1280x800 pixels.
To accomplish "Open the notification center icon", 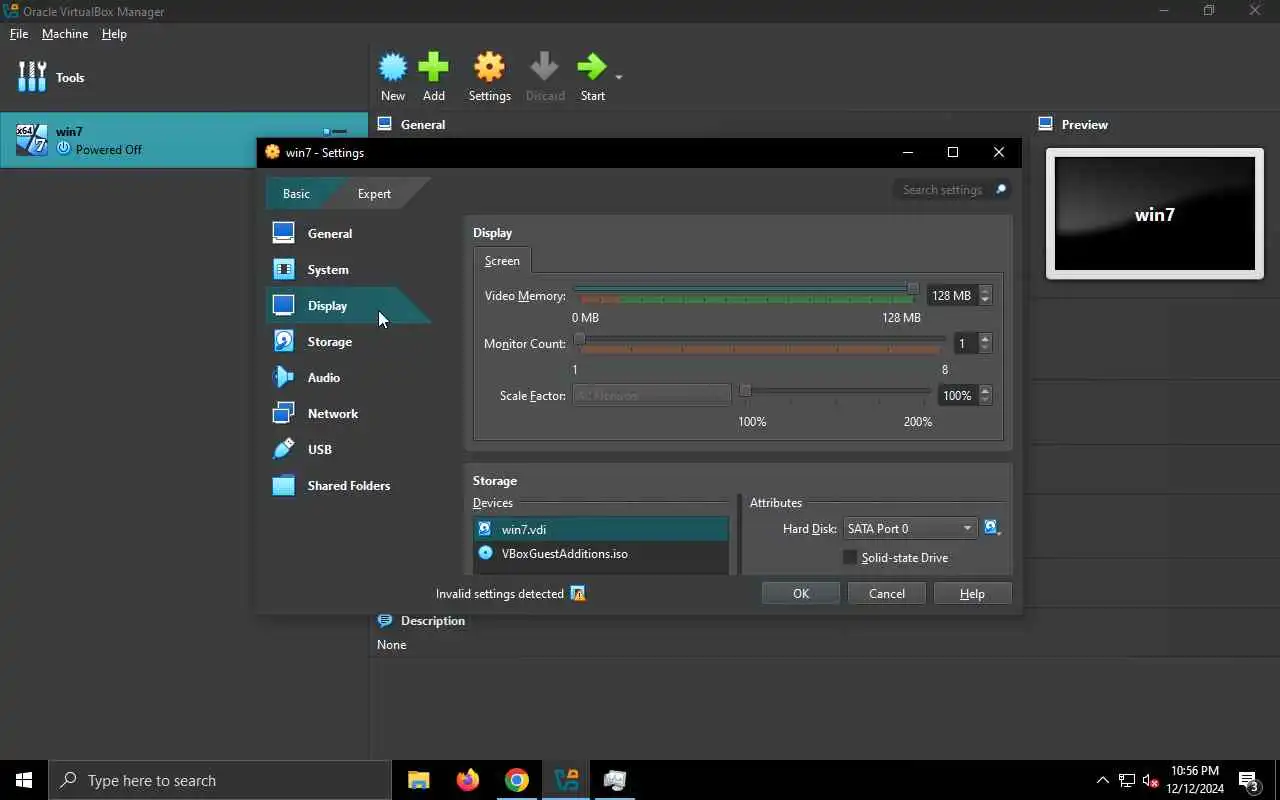I will tap(1249, 780).
